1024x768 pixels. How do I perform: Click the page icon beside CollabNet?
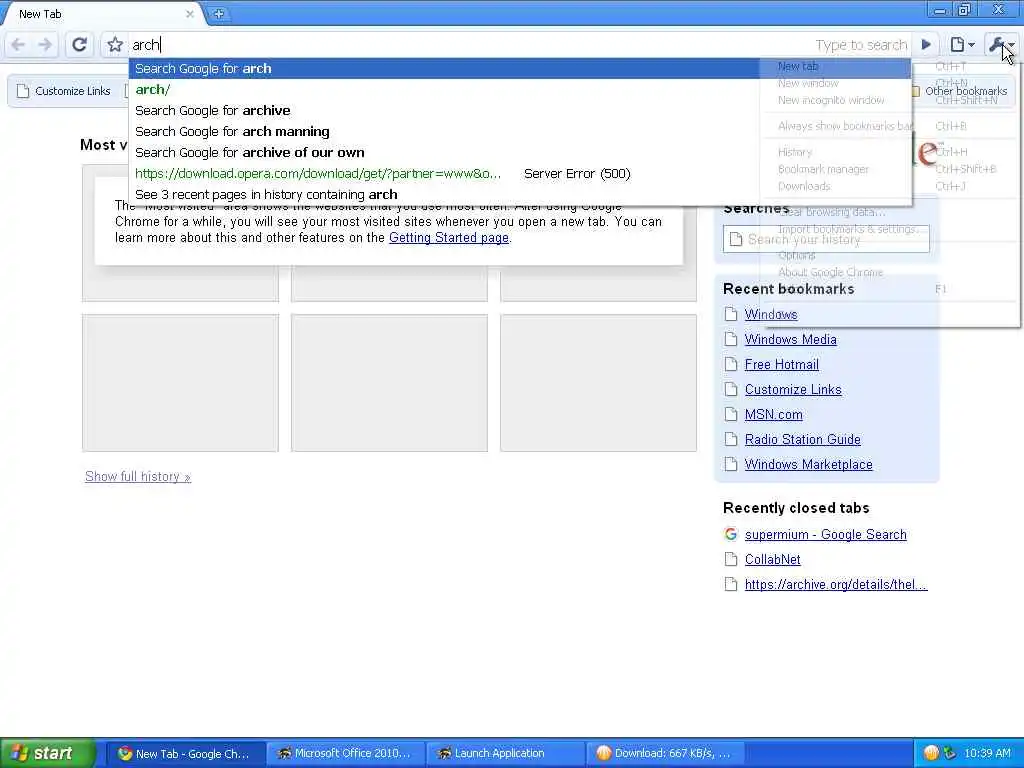[731, 560]
